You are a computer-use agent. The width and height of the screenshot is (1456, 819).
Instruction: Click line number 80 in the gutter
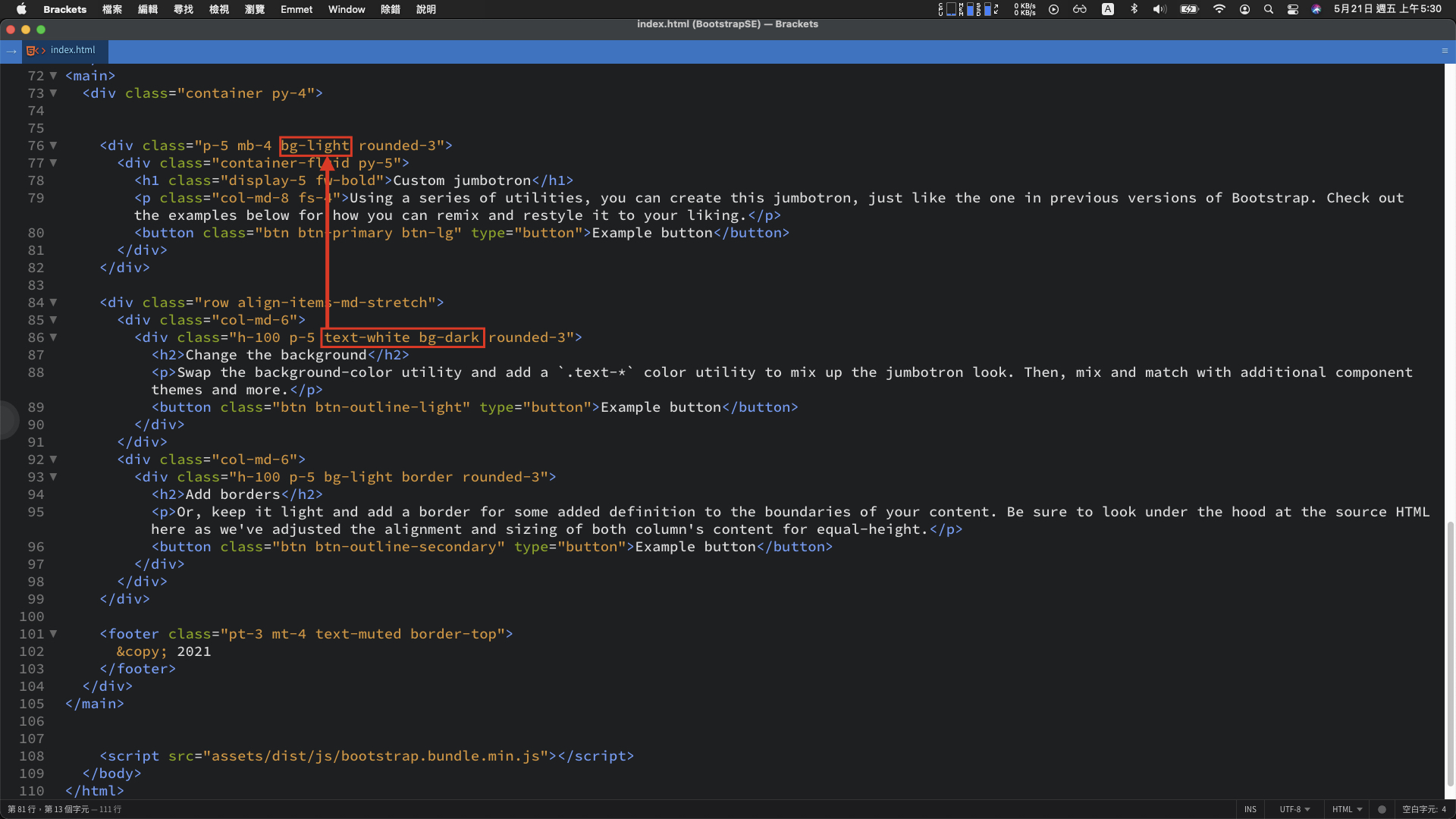pos(36,233)
